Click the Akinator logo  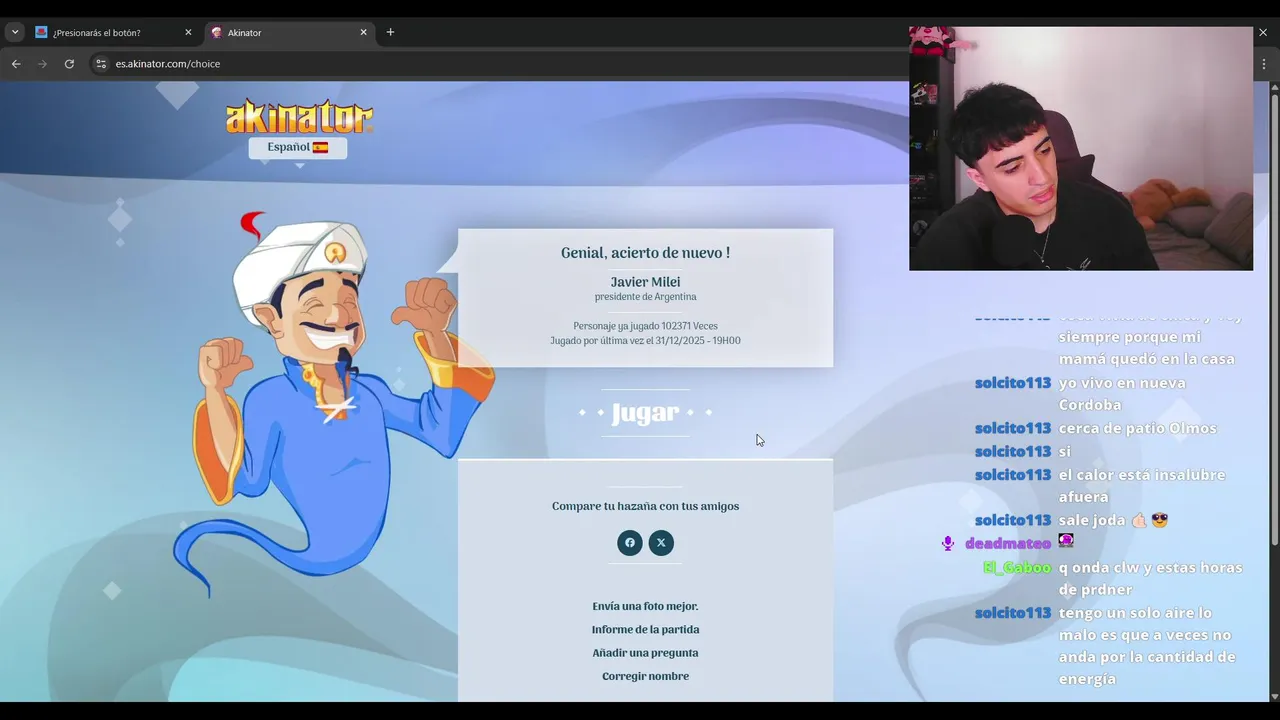point(299,116)
